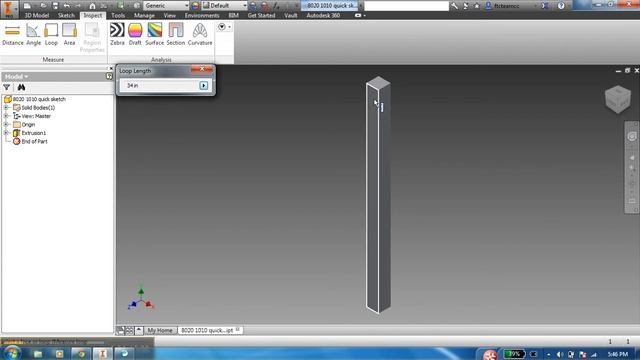The height and width of the screenshot is (360, 640).
Task: Close the Loop Length dialog
Action: click(x=202, y=70)
